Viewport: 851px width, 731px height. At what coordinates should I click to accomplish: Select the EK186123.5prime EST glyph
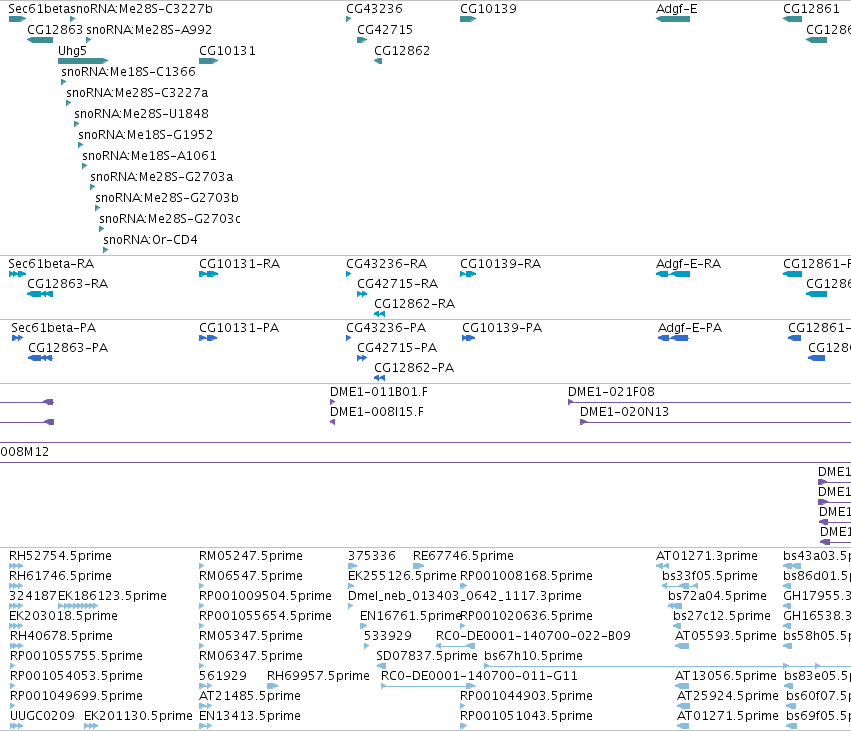(x=78, y=606)
